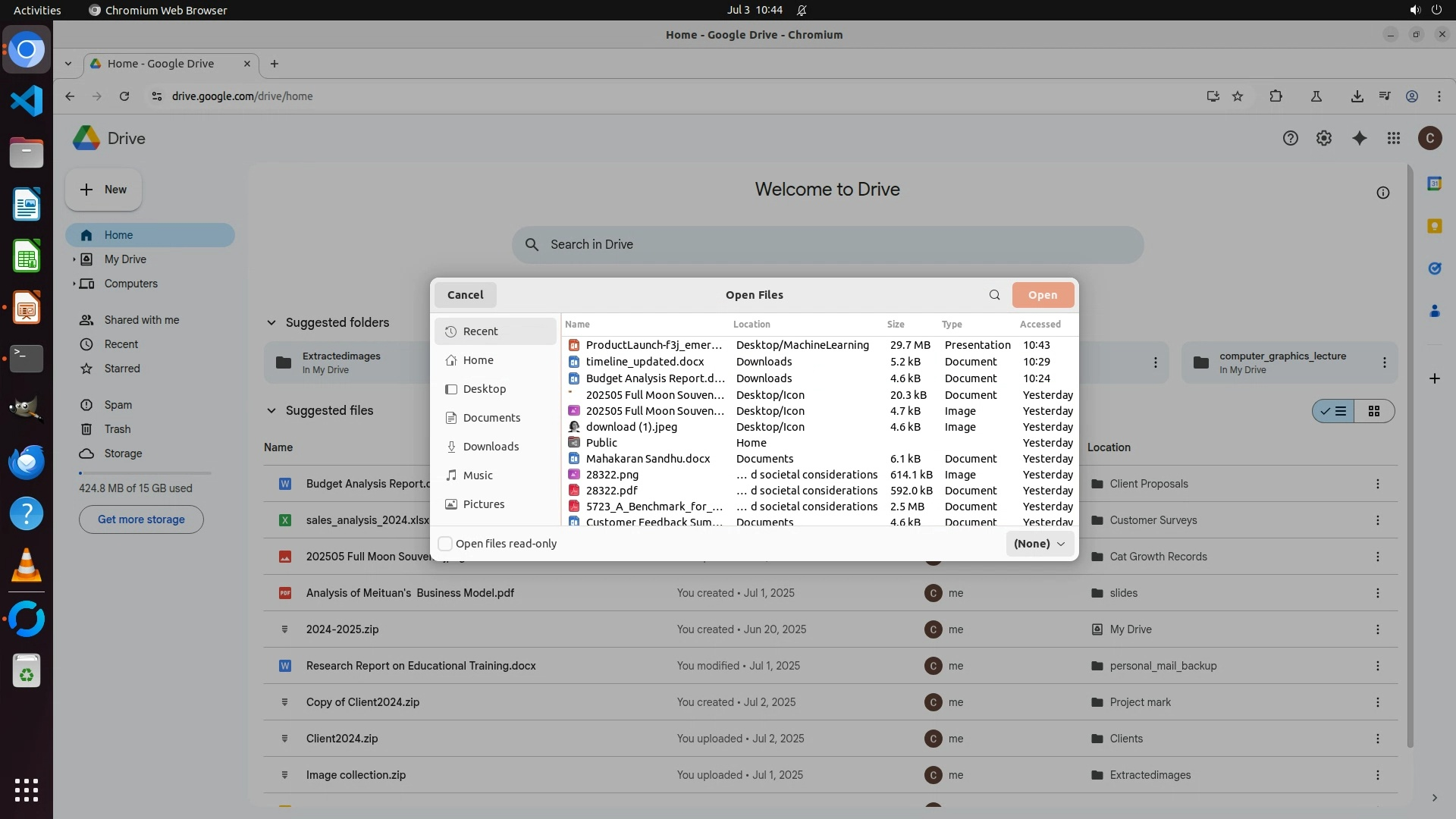Open Chromium downloads icon in toolbar
The image size is (1456, 819).
1357,96
